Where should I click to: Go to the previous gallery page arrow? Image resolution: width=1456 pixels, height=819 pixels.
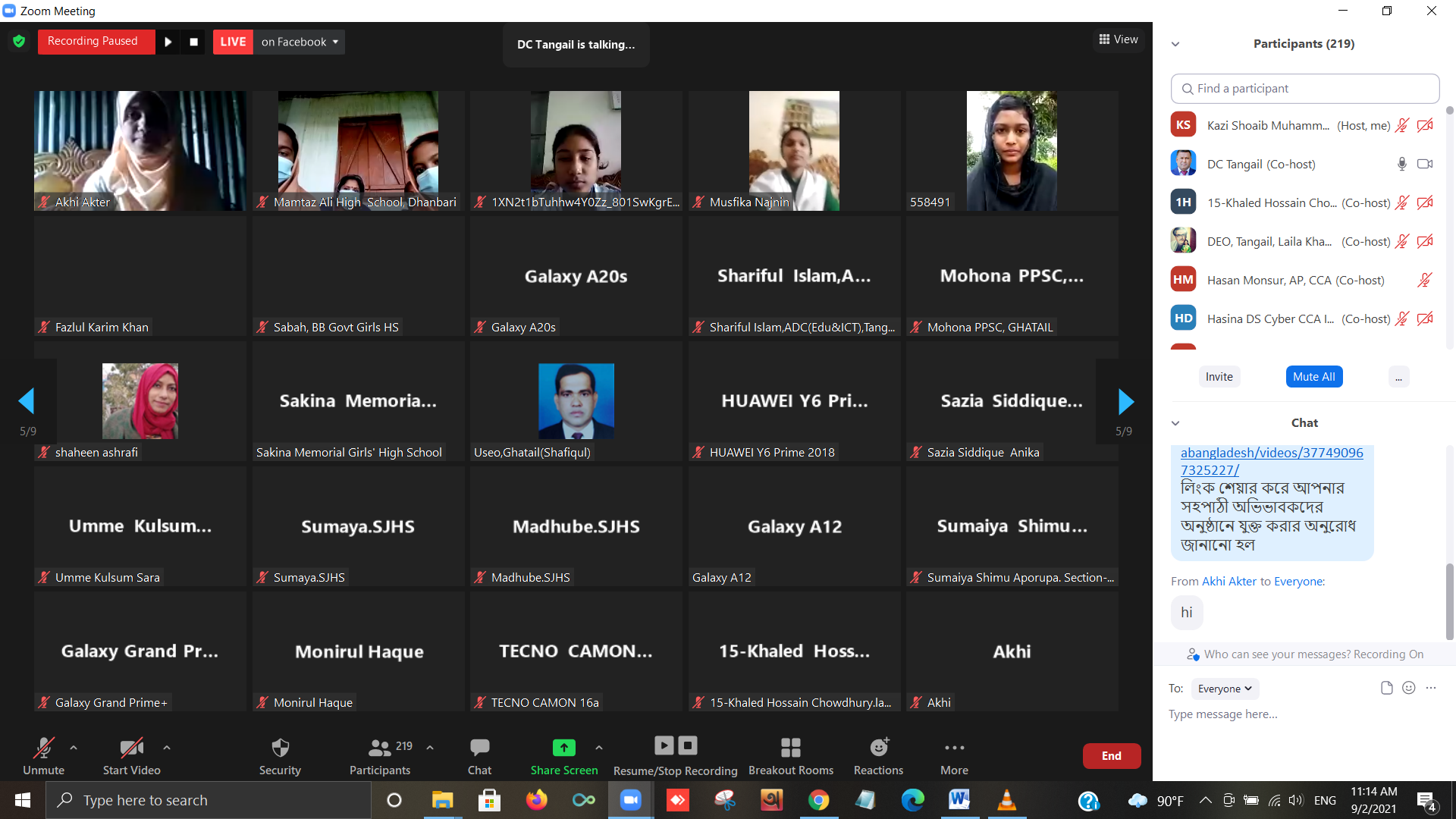(27, 400)
